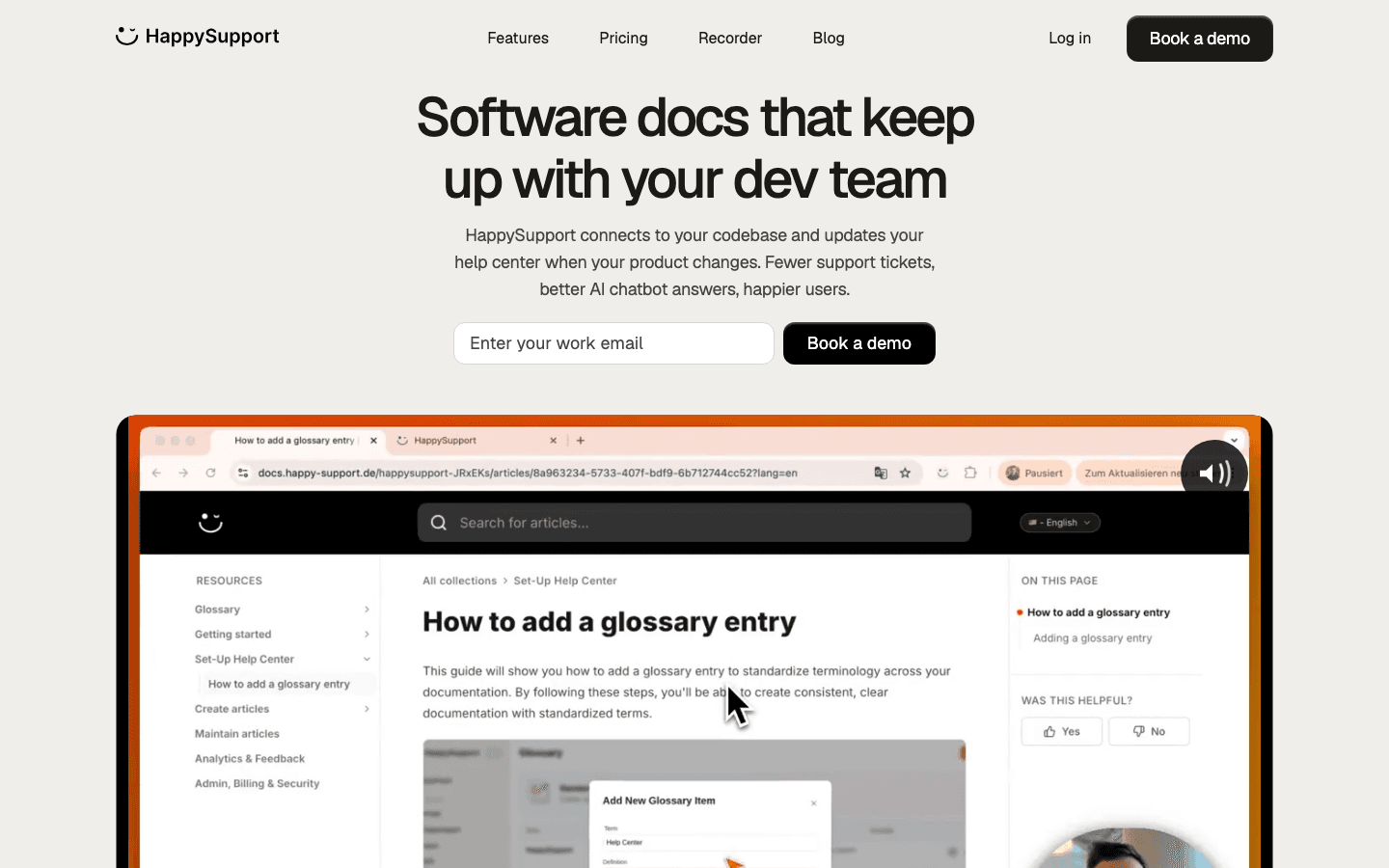Click the magnifier icon in search bar
This screenshot has width=1389, height=868.
coord(439,523)
